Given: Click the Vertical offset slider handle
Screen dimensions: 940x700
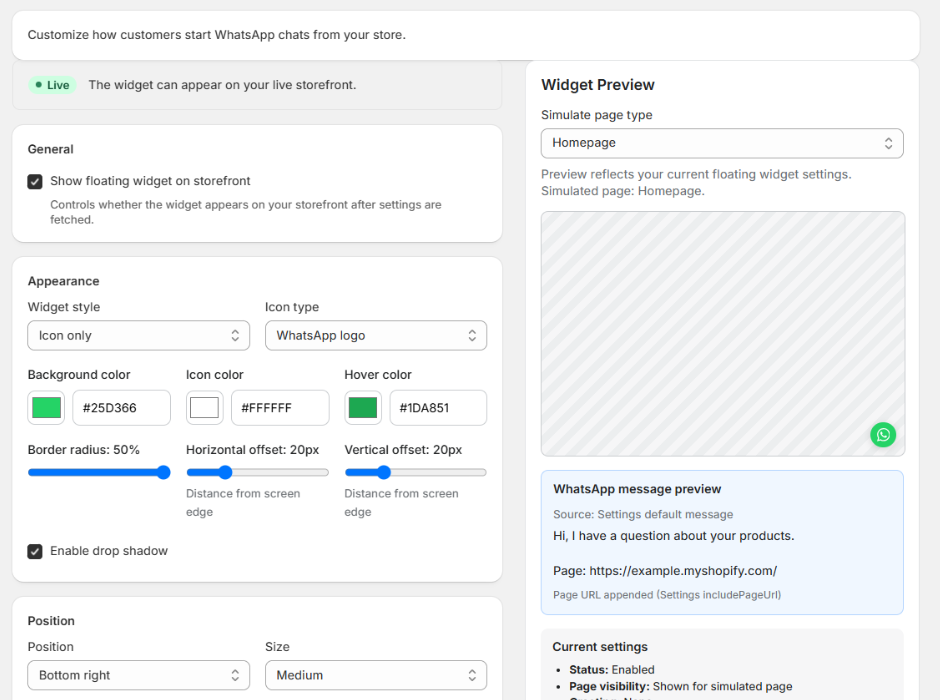Looking at the screenshot, I should click(384, 473).
